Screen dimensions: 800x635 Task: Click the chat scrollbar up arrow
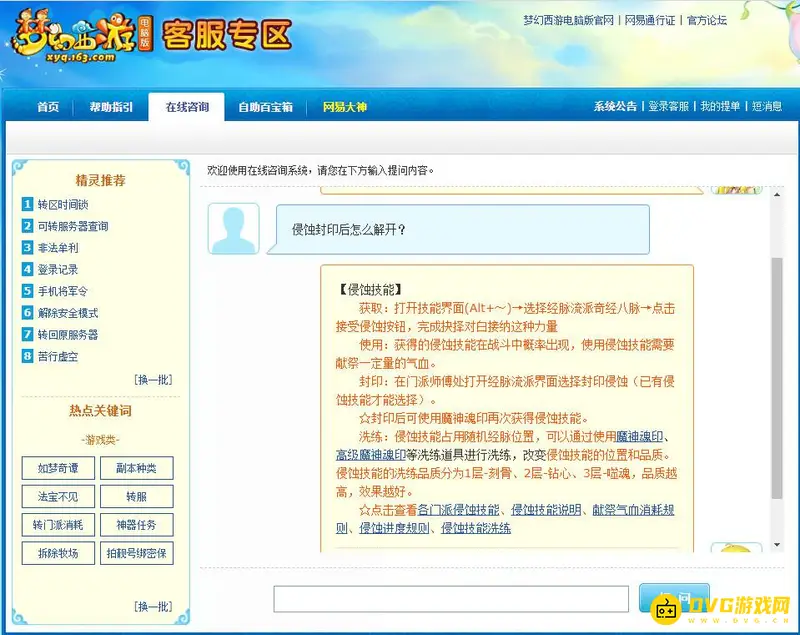(x=777, y=195)
